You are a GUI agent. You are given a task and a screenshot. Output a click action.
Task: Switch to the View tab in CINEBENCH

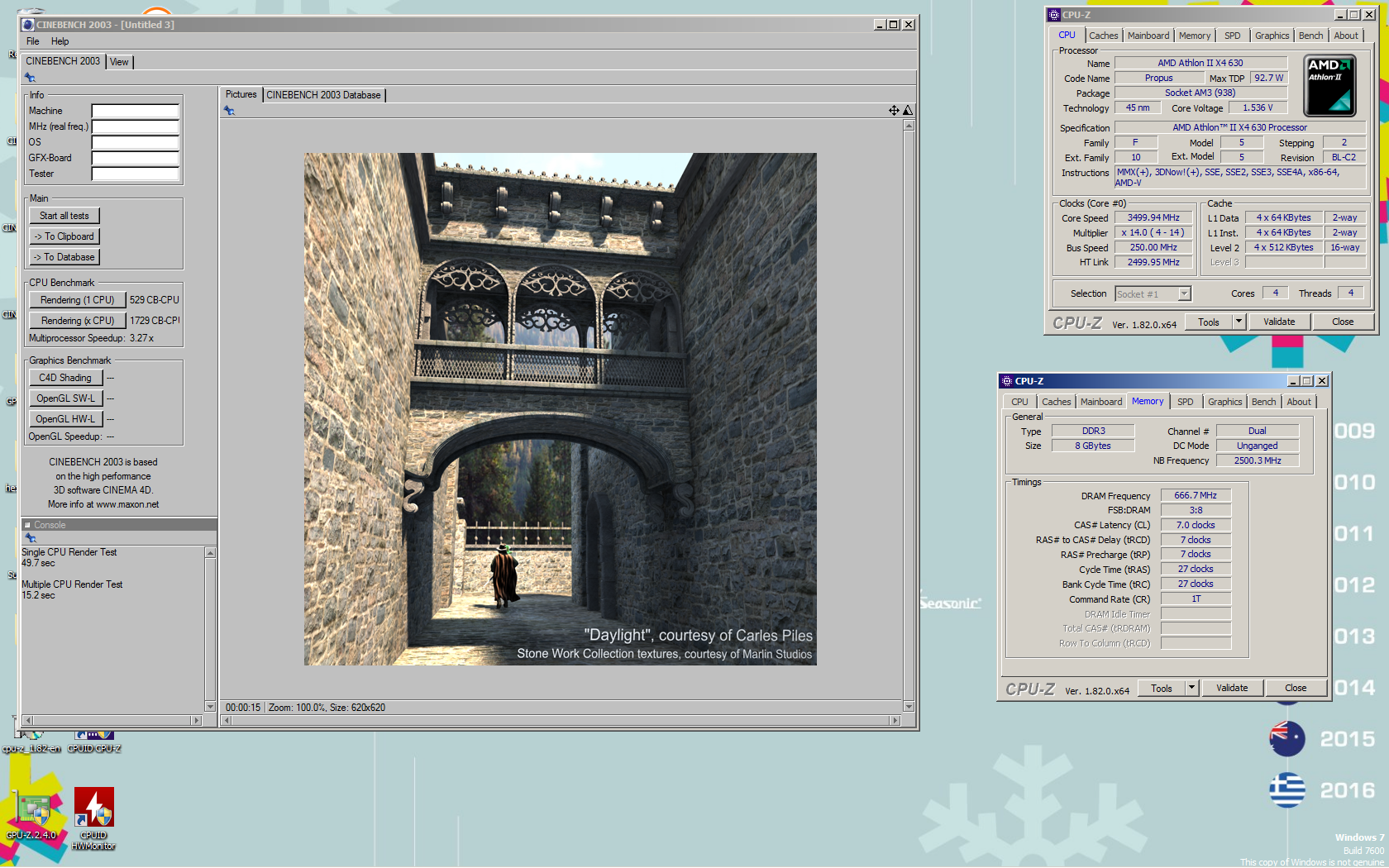tap(119, 62)
